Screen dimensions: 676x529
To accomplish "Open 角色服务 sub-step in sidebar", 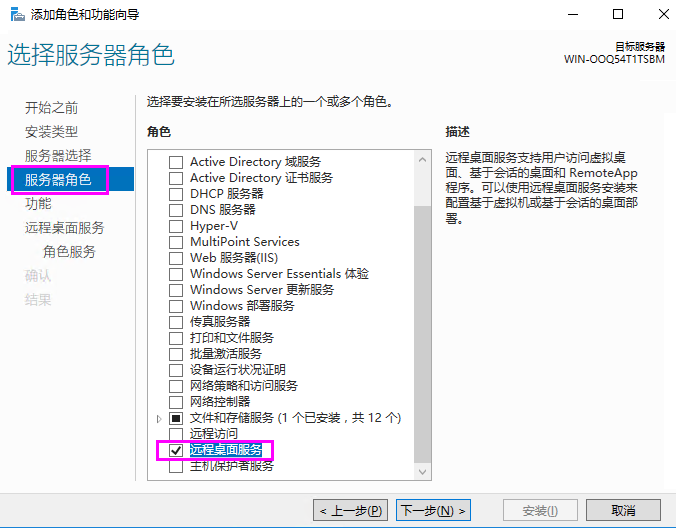I will pyautogui.click(x=69, y=252).
